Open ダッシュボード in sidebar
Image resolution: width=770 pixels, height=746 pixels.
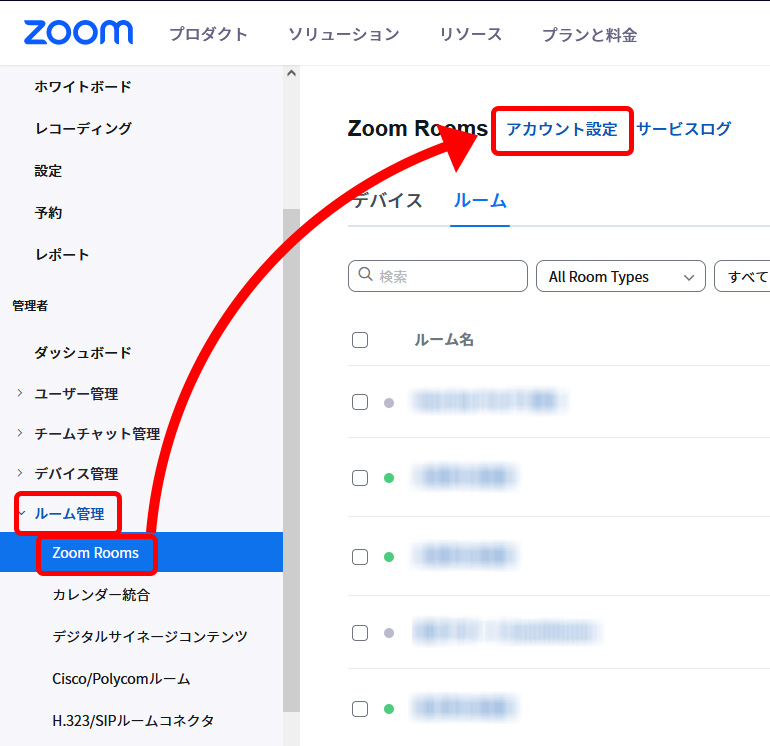[x=83, y=352]
